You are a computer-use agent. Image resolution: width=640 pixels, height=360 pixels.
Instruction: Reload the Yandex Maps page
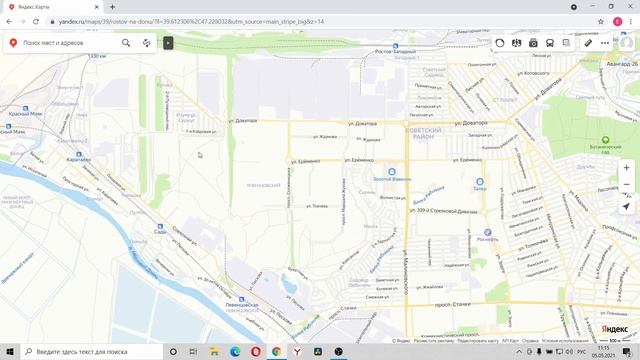[x=36, y=22]
